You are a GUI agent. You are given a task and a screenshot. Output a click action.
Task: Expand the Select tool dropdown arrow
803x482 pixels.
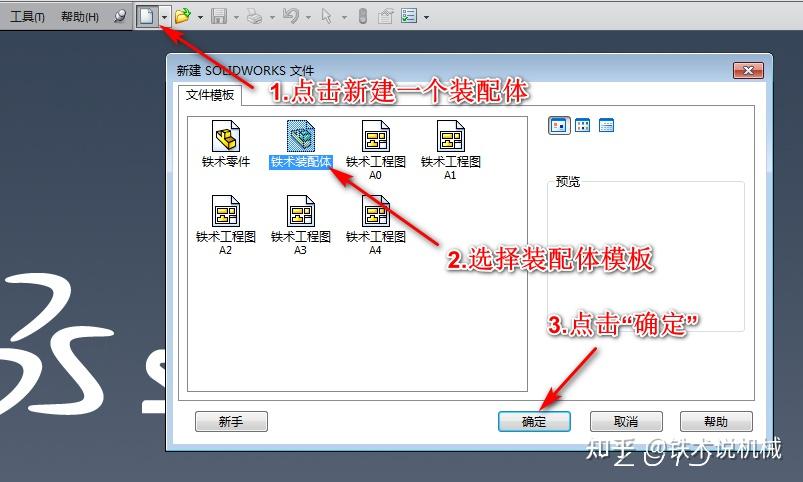[x=344, y=17]
